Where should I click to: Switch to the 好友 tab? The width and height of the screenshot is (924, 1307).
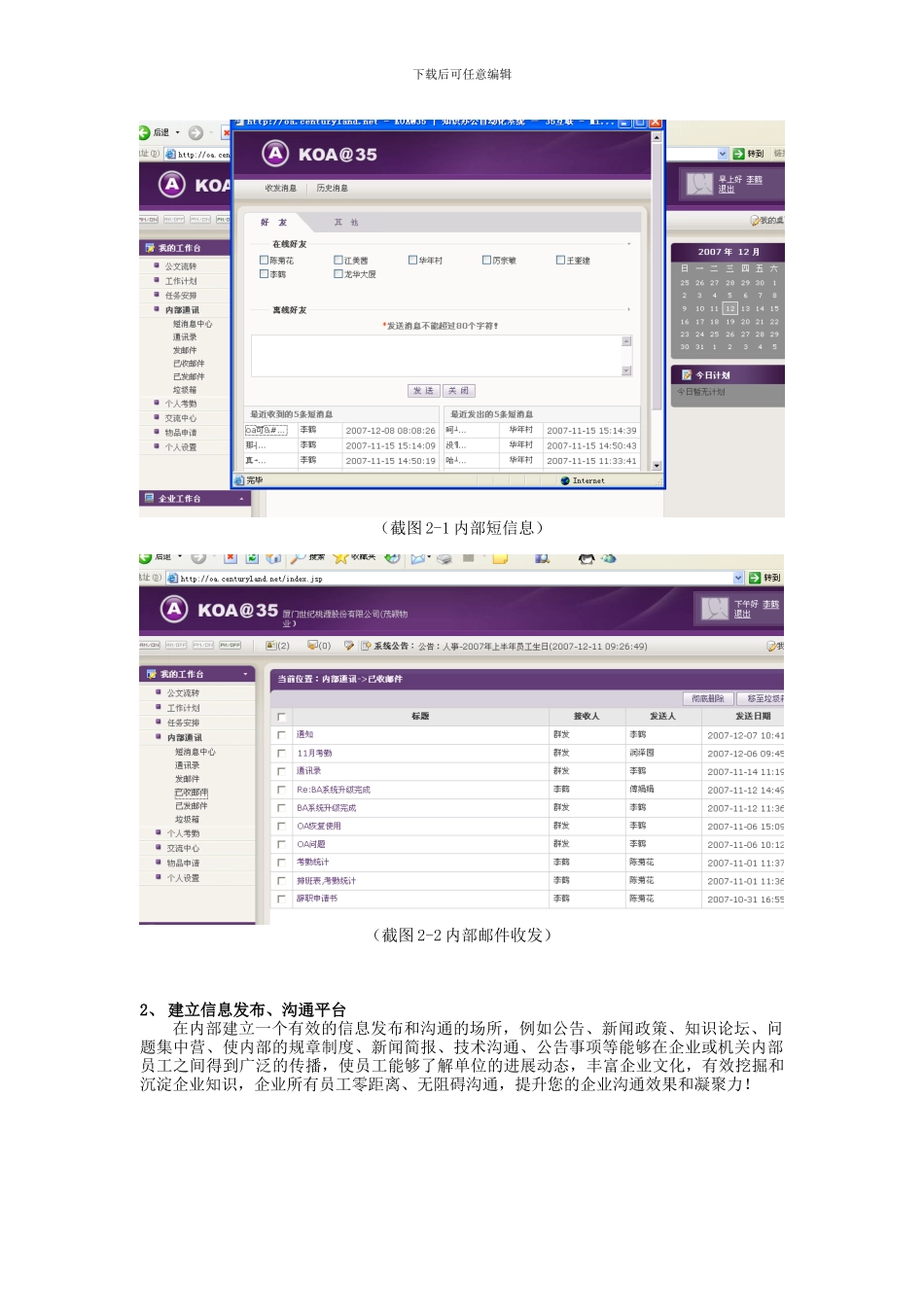tap(273, 223)
